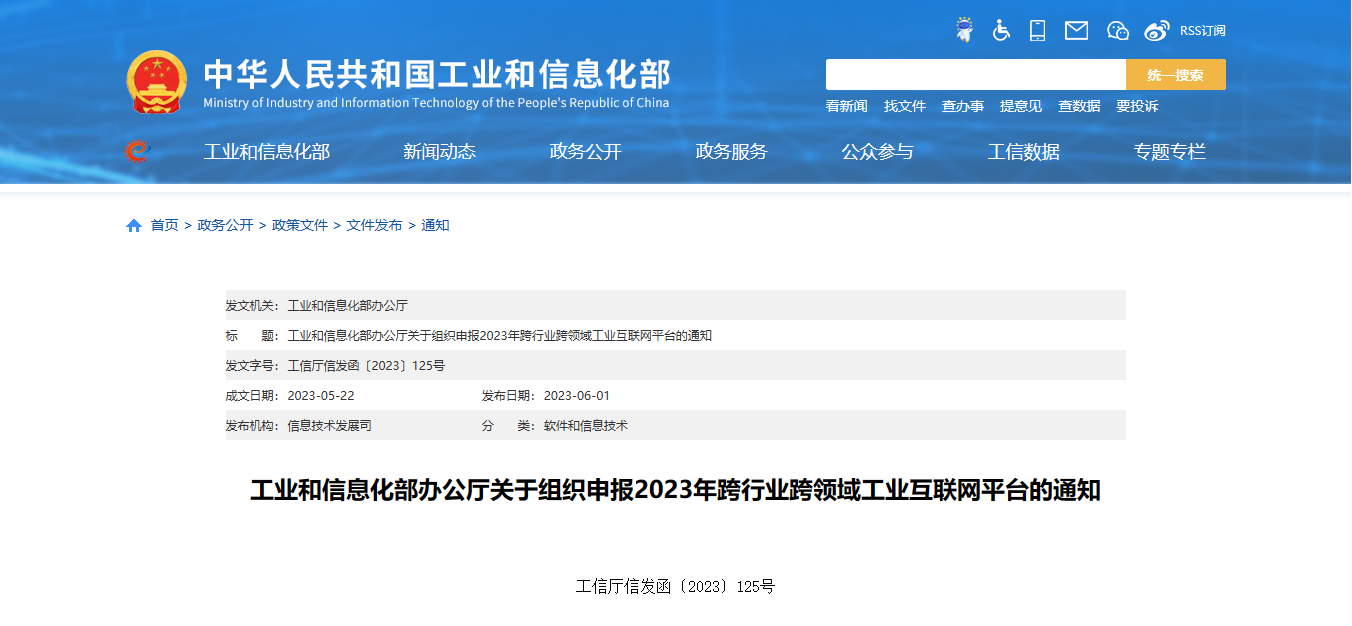Screen dimensions: 1352x626
Task: Click the RSS订阅 link
Action: coord(1202,31)
